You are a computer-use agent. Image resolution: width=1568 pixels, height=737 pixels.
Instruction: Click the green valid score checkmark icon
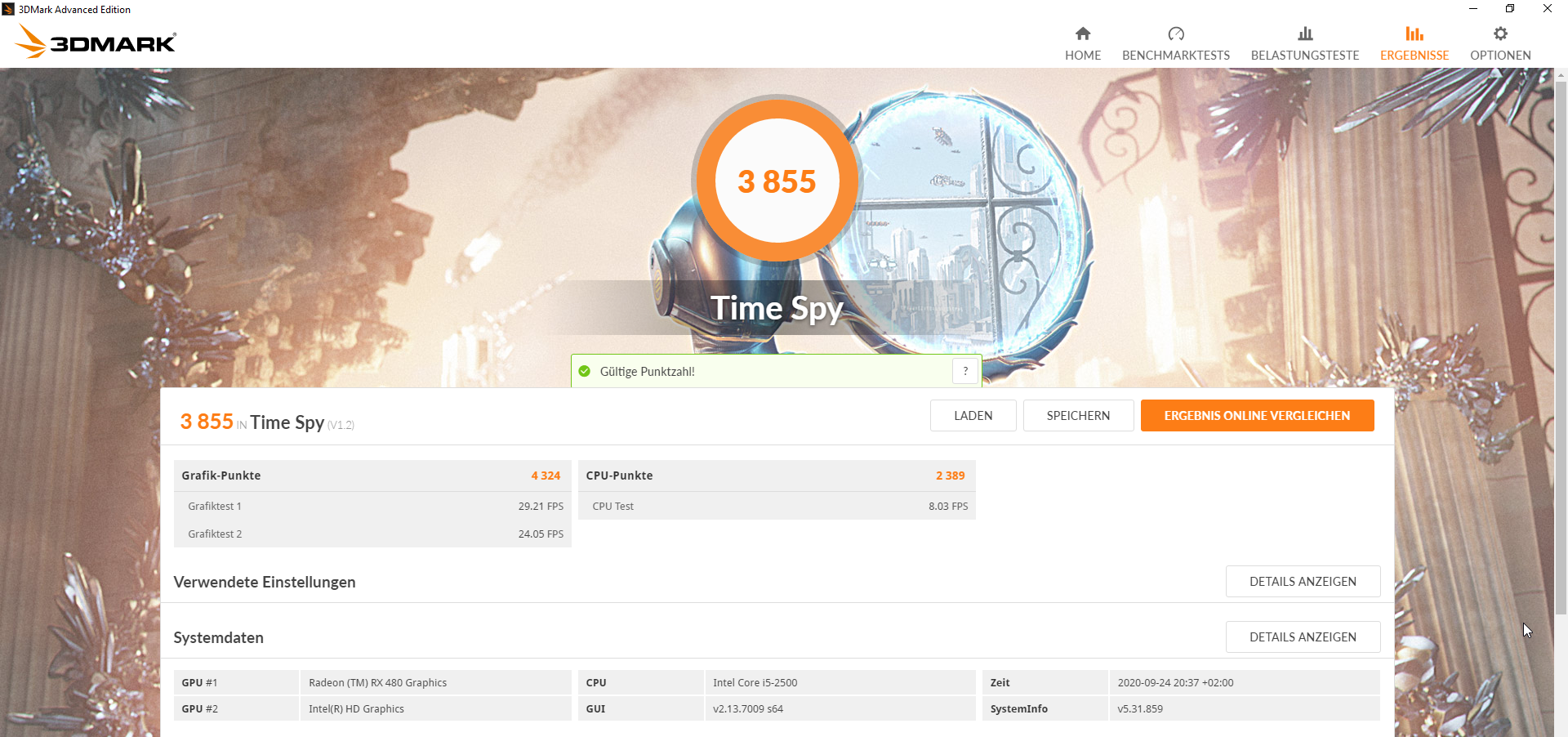tap(585, 371)
